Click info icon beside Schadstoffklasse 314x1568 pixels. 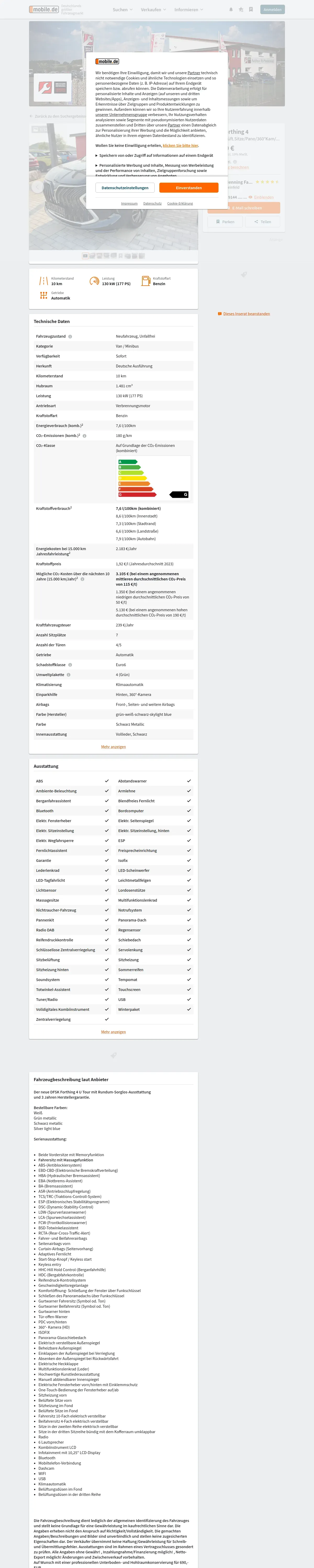(x=70, y=665)
